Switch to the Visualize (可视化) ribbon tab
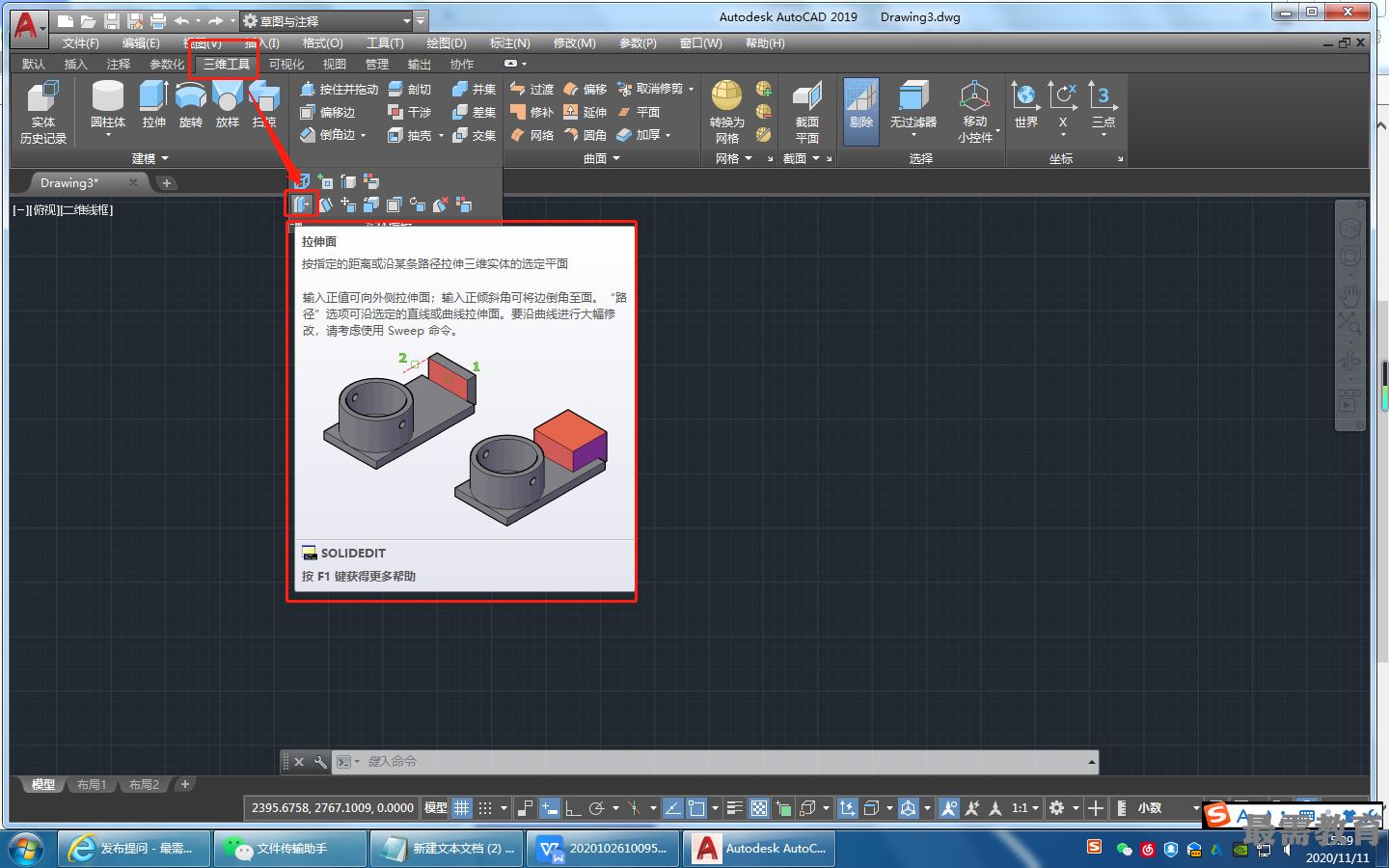The height and width of the screenshot is (868, 1389). pyautogui.click(x=286, y=65)
